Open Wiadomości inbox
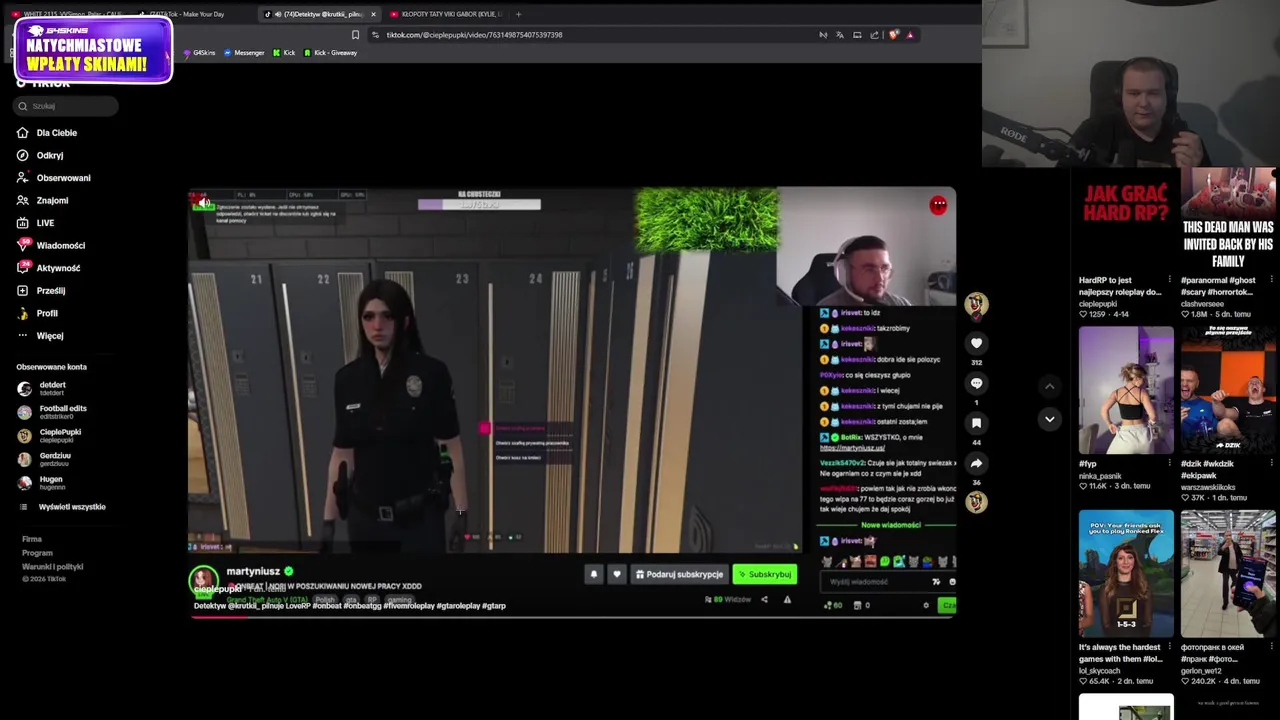Screen dimensions: 1280x720 click(51, 246)
